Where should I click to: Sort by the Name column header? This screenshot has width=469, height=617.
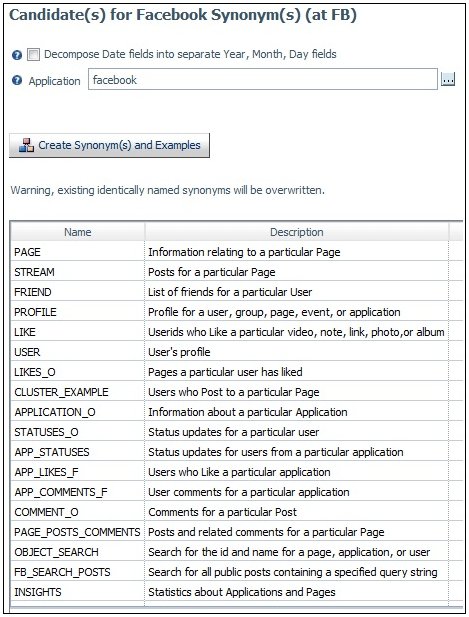point(78,232)
